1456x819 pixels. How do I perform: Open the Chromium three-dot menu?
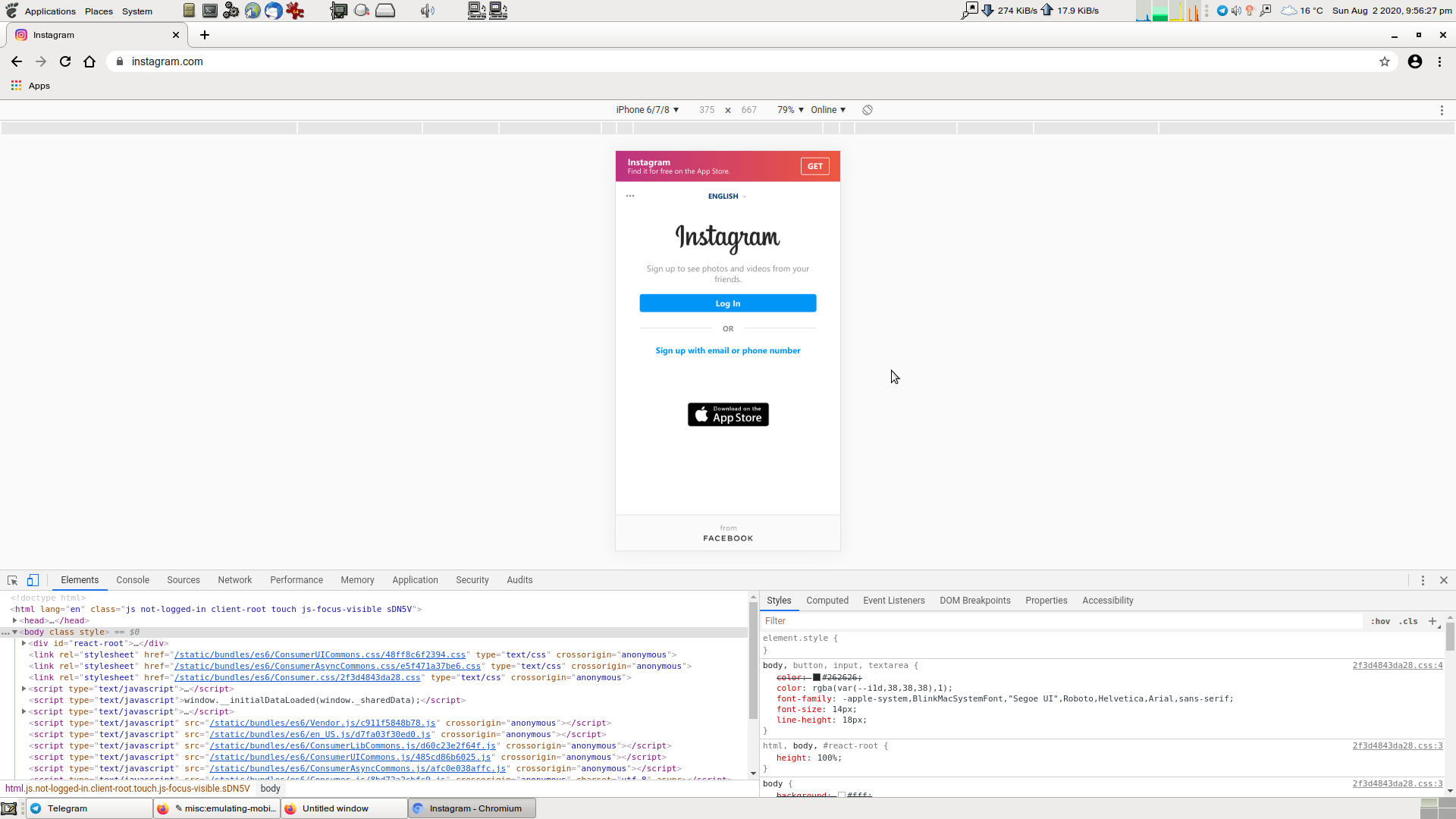[x=1440, y=61]
